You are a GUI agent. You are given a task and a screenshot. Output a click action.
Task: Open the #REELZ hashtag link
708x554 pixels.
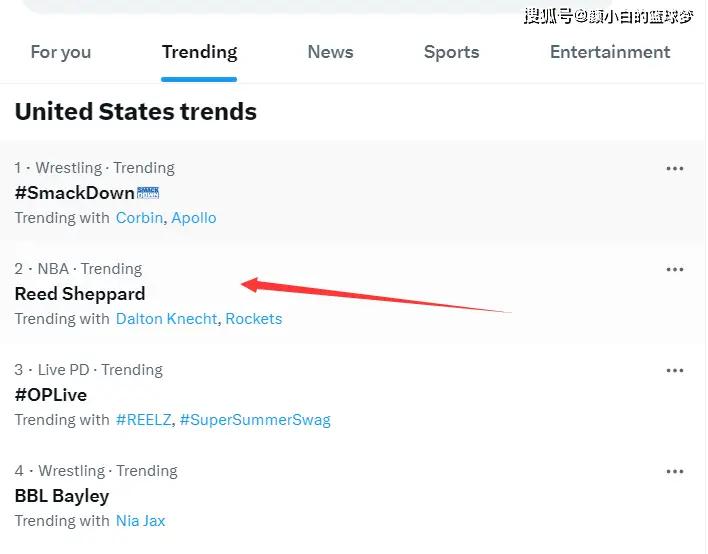pyautogui.click(x=144, y=420)
